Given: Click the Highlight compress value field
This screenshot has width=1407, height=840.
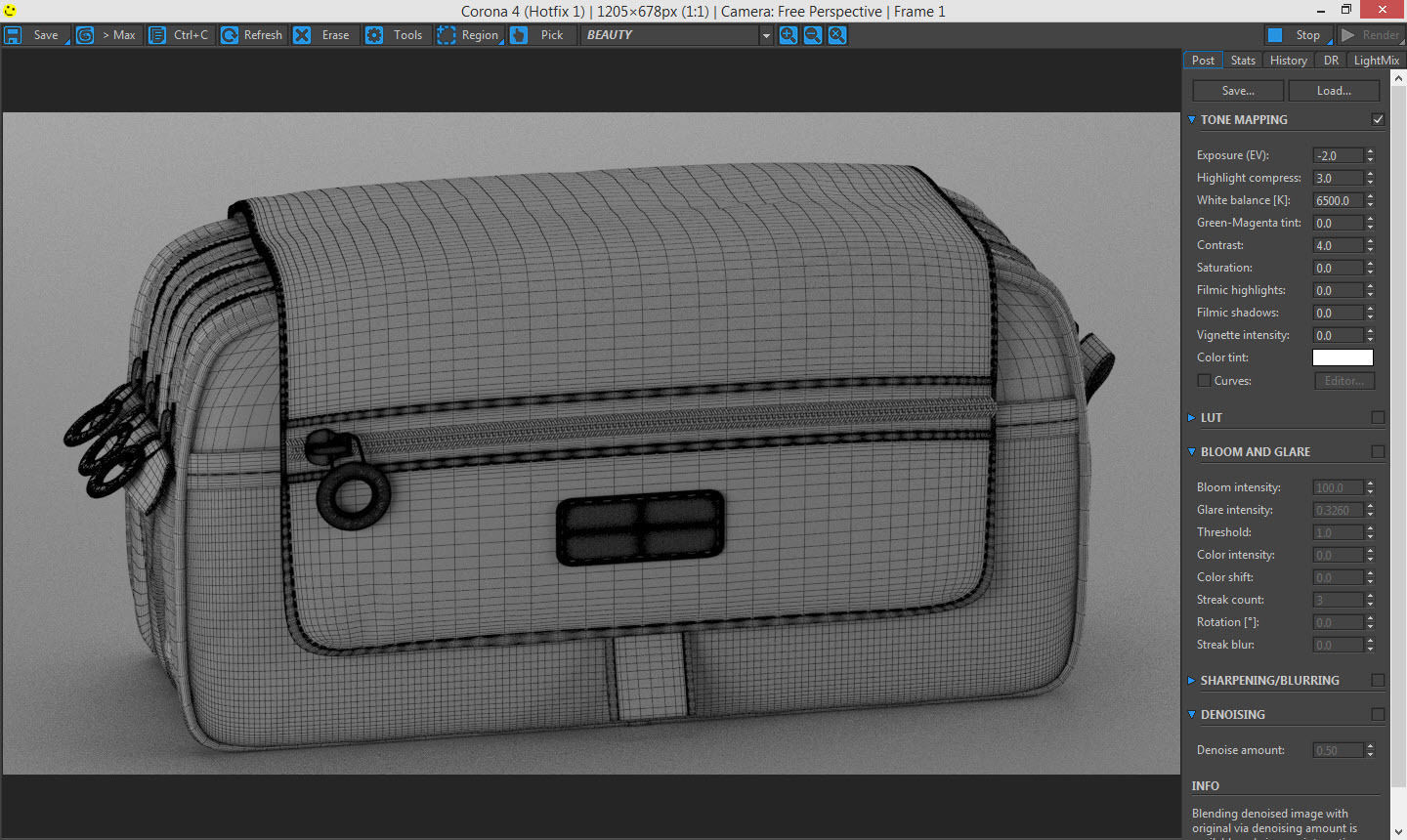Looking at the screenshot, I should pyautogui.click(x=1338, y=178).
